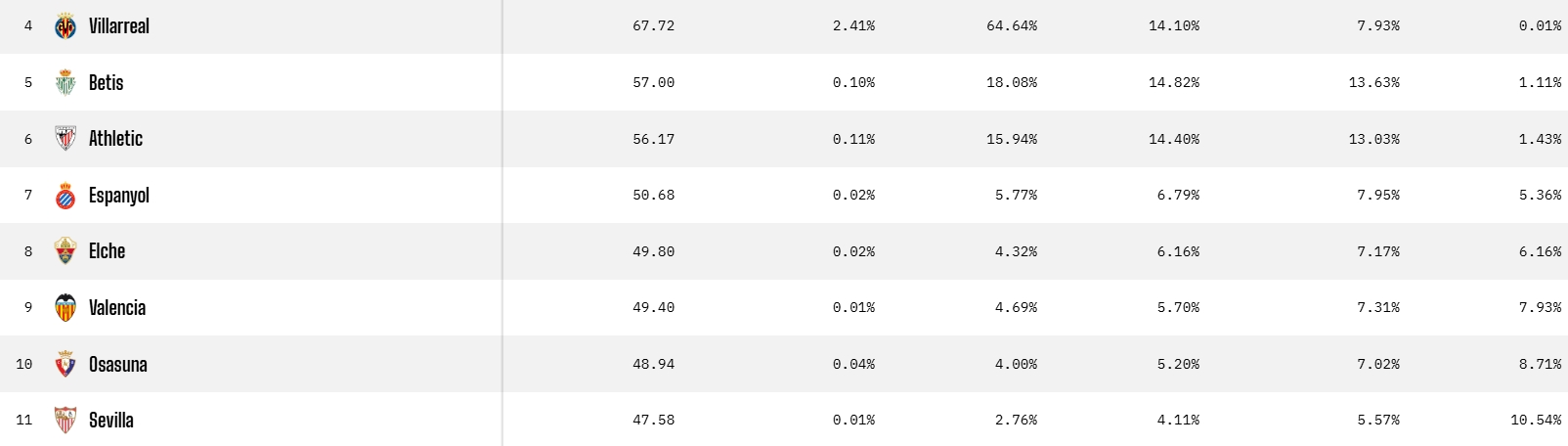Click the Espanyol club crest icon
Viewport: 1568px width, 446px height.
pyautogui.click(x=65, y=196)
